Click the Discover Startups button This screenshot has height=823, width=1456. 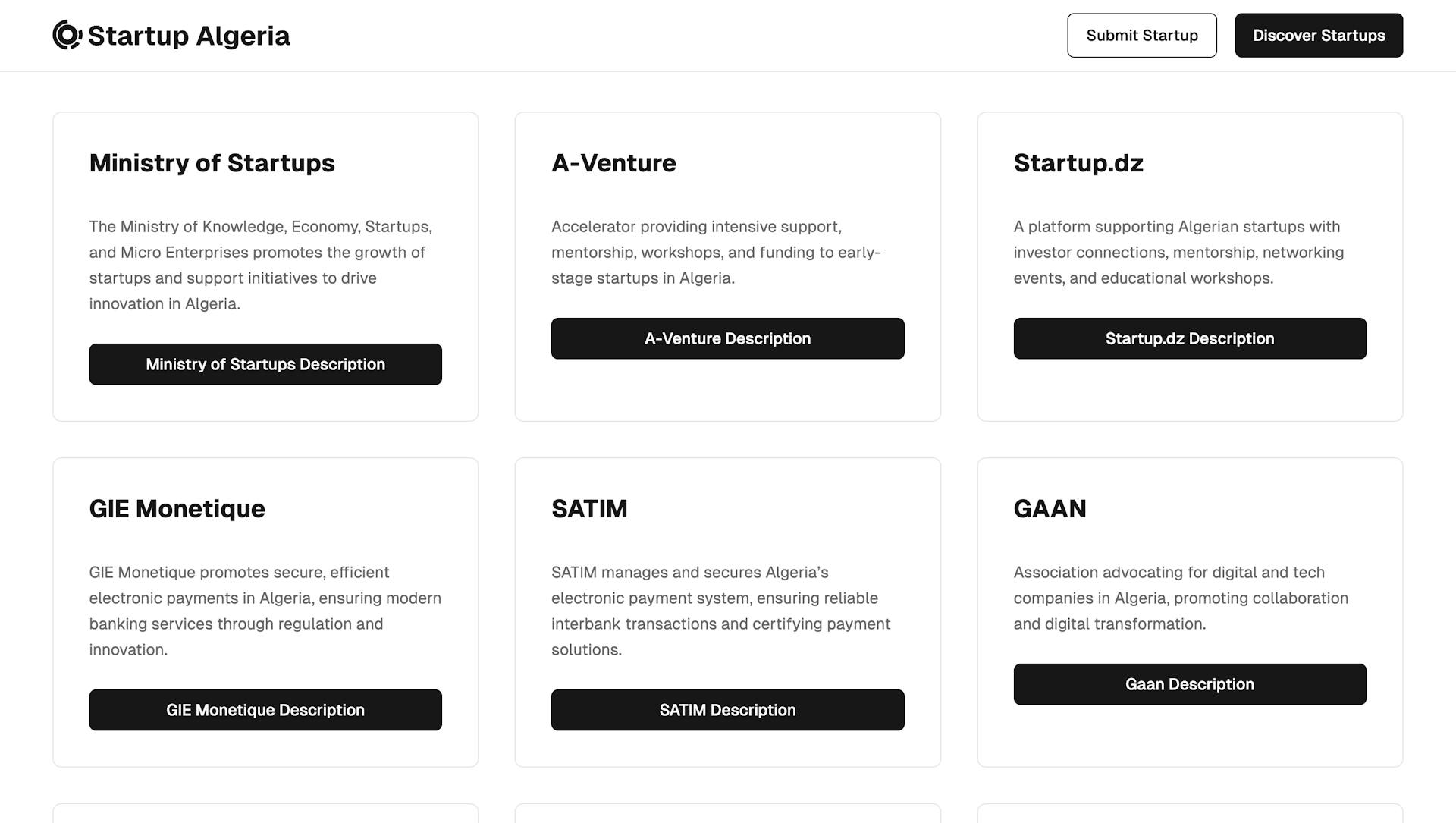[1319, 35]
